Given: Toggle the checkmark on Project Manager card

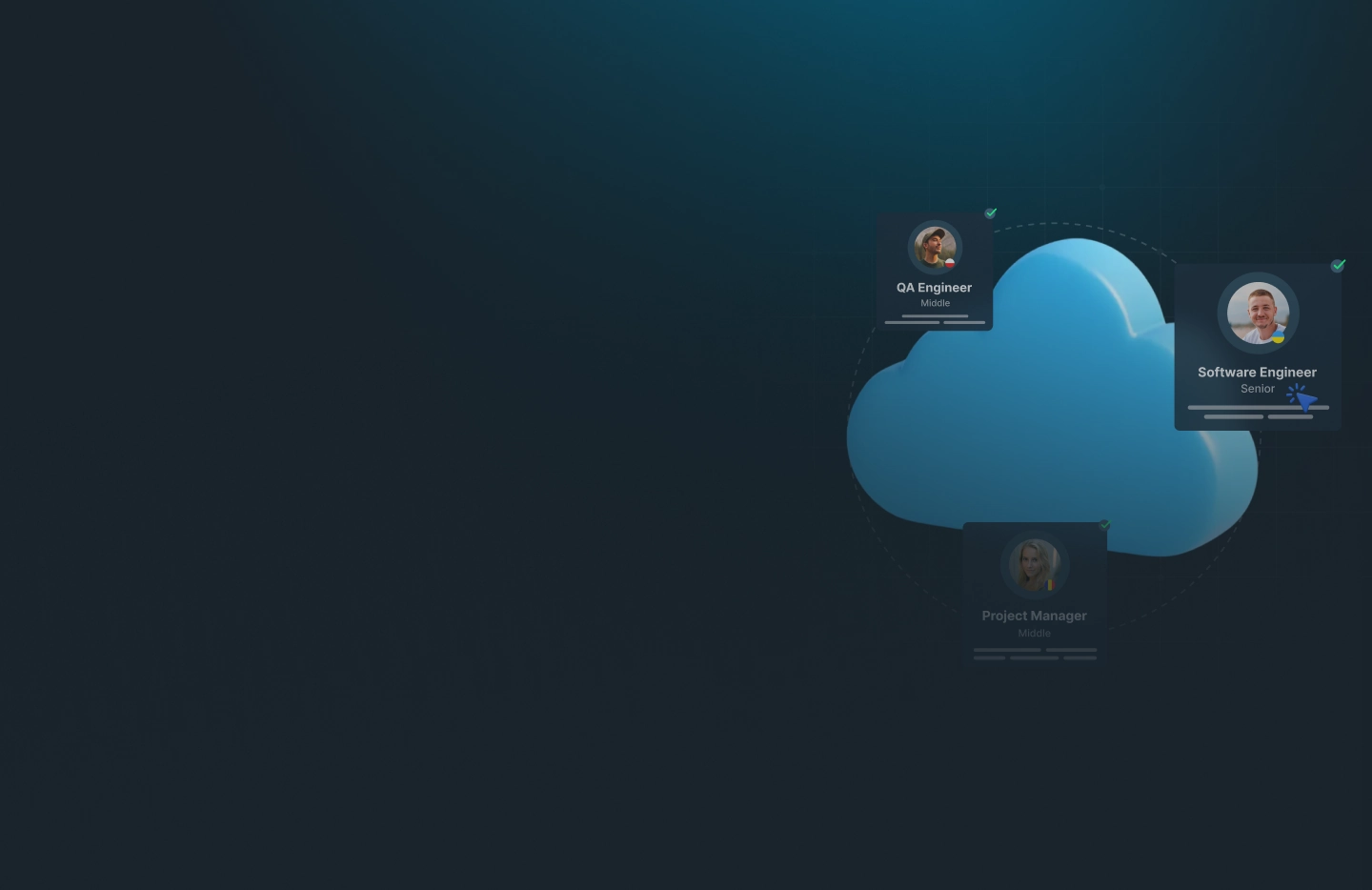Looking at the screenshot, I should tap(1105, 525).
